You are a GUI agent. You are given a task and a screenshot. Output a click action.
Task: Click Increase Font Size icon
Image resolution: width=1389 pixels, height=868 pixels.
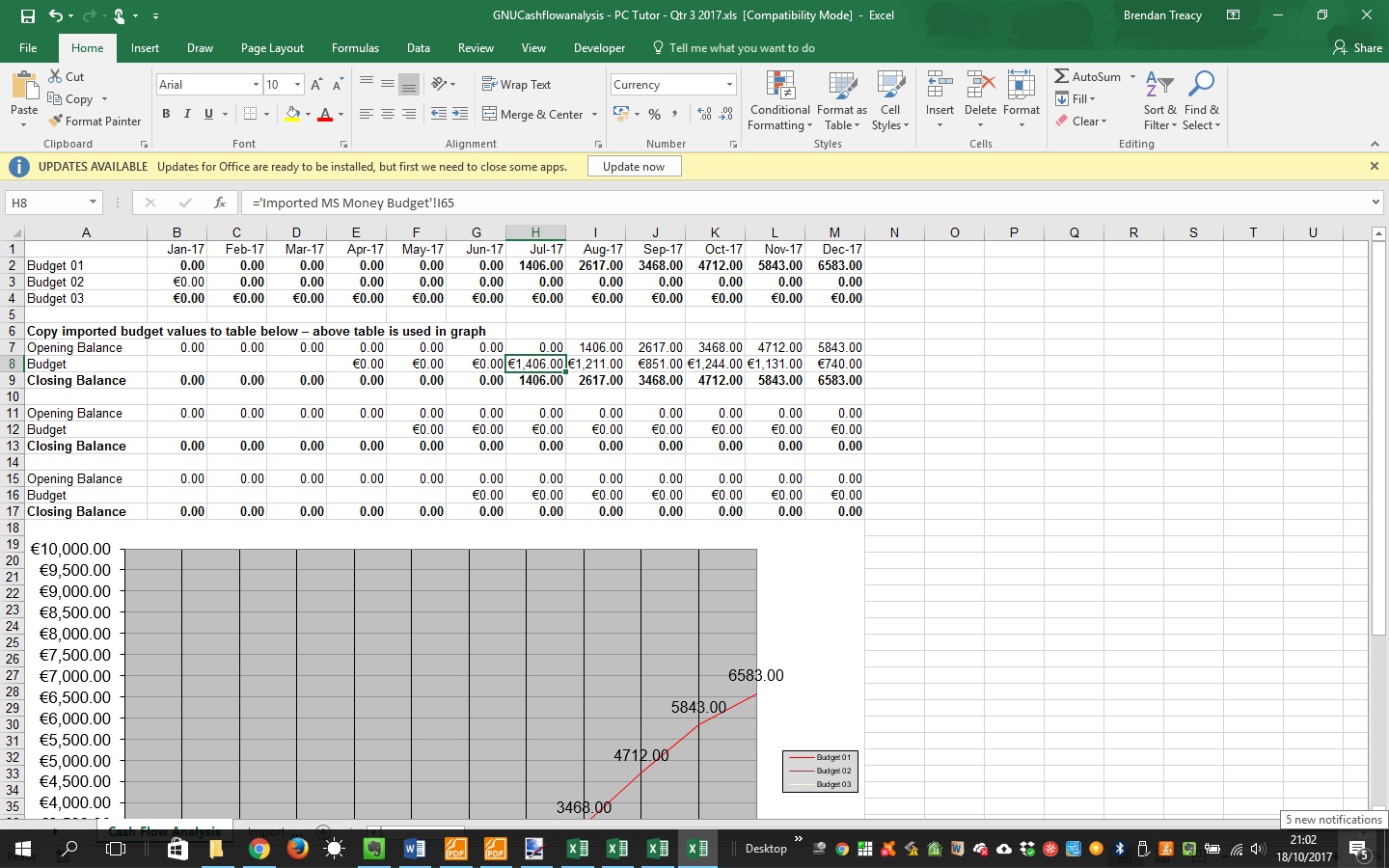316,85
